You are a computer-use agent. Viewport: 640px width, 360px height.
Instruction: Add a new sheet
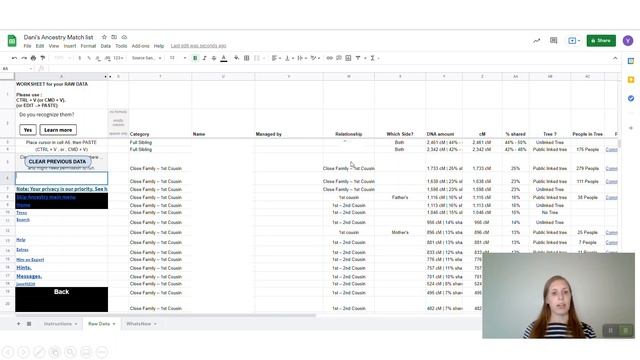pos(18,324)
